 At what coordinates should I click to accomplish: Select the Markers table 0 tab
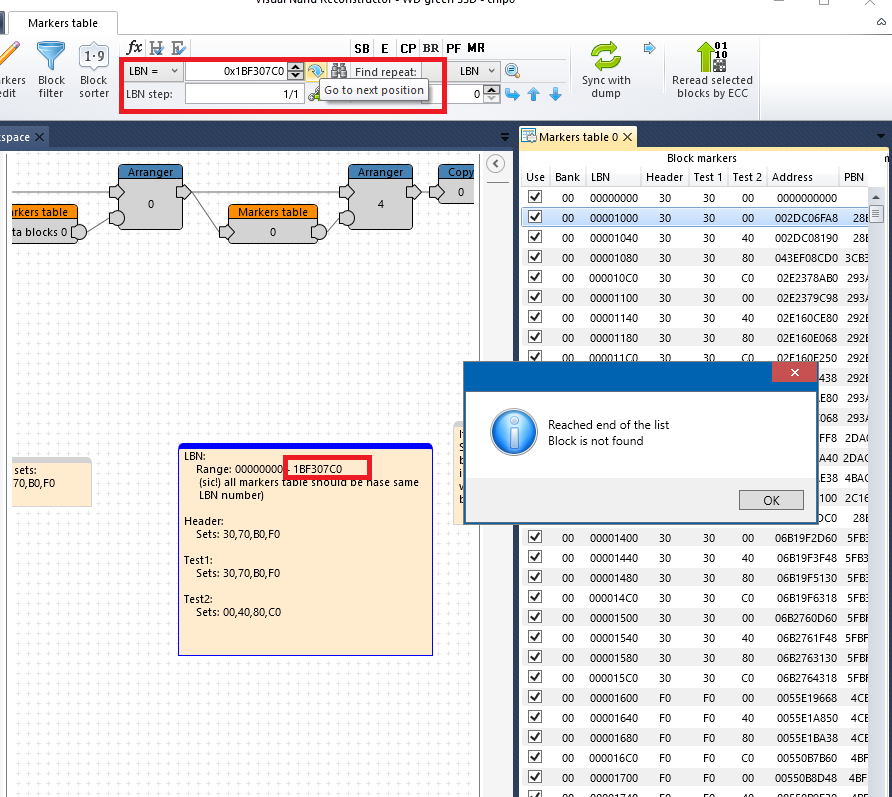coord(578,137)
